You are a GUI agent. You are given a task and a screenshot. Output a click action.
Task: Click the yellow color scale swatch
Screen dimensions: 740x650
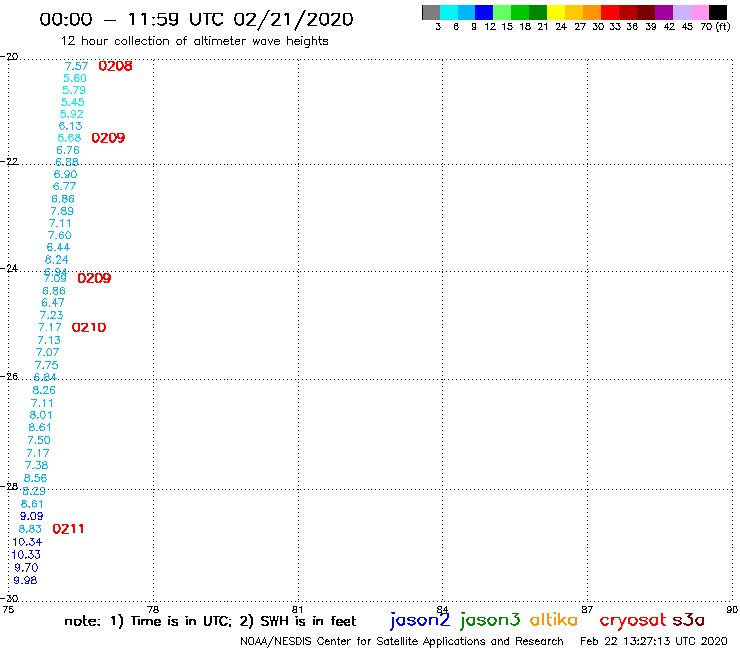(x=556, y=12)
